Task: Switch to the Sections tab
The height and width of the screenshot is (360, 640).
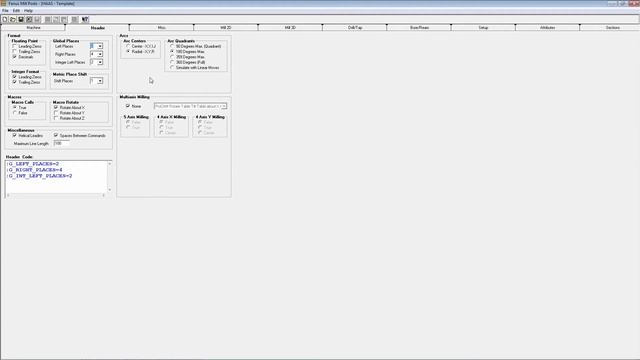Action: pos(612,28)
